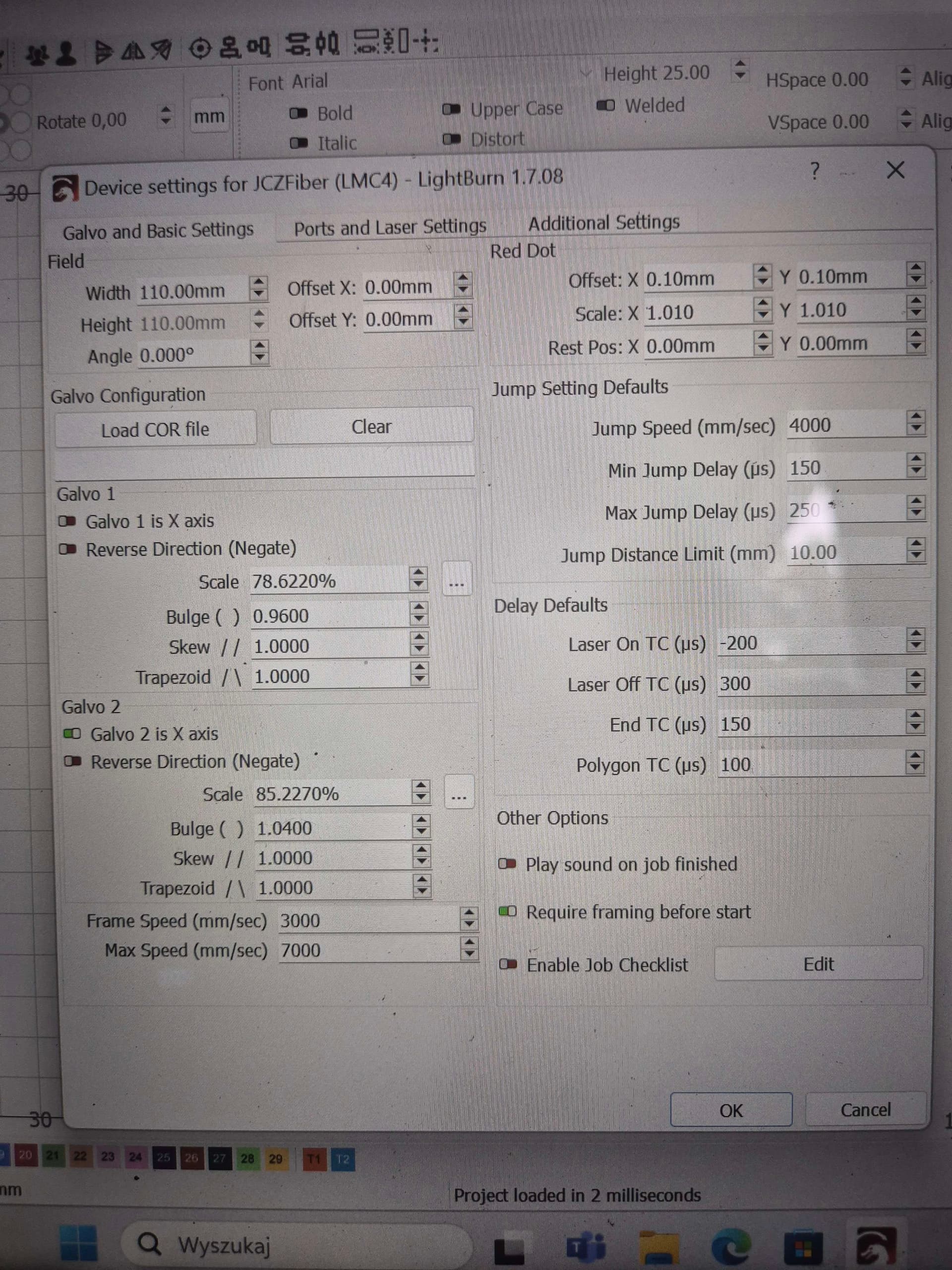Click the side-by-side bars distribute icon
The height and width of the screenshot is (1270, 952).
point(327,44)
